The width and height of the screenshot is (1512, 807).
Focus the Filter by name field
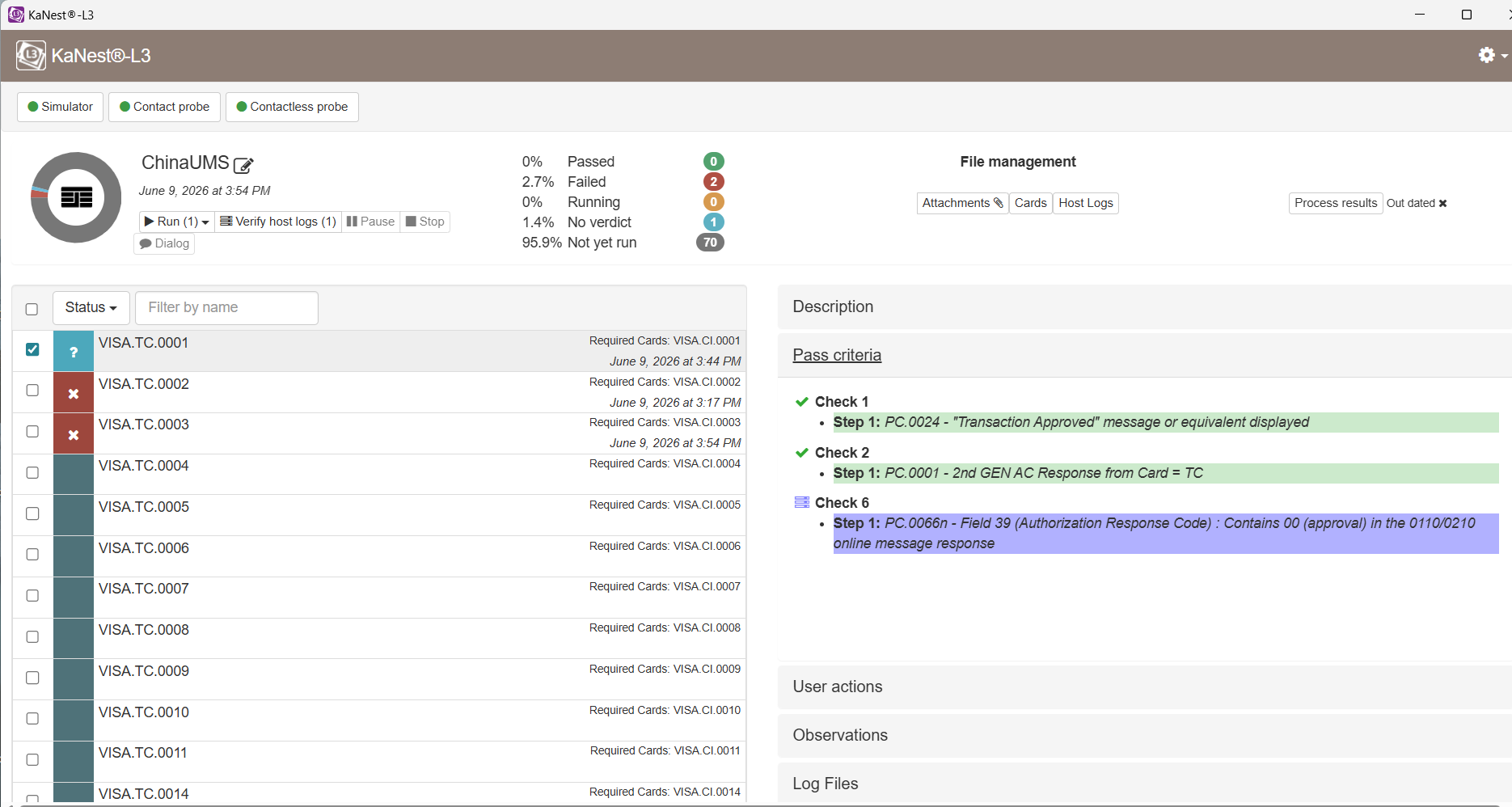226,308
